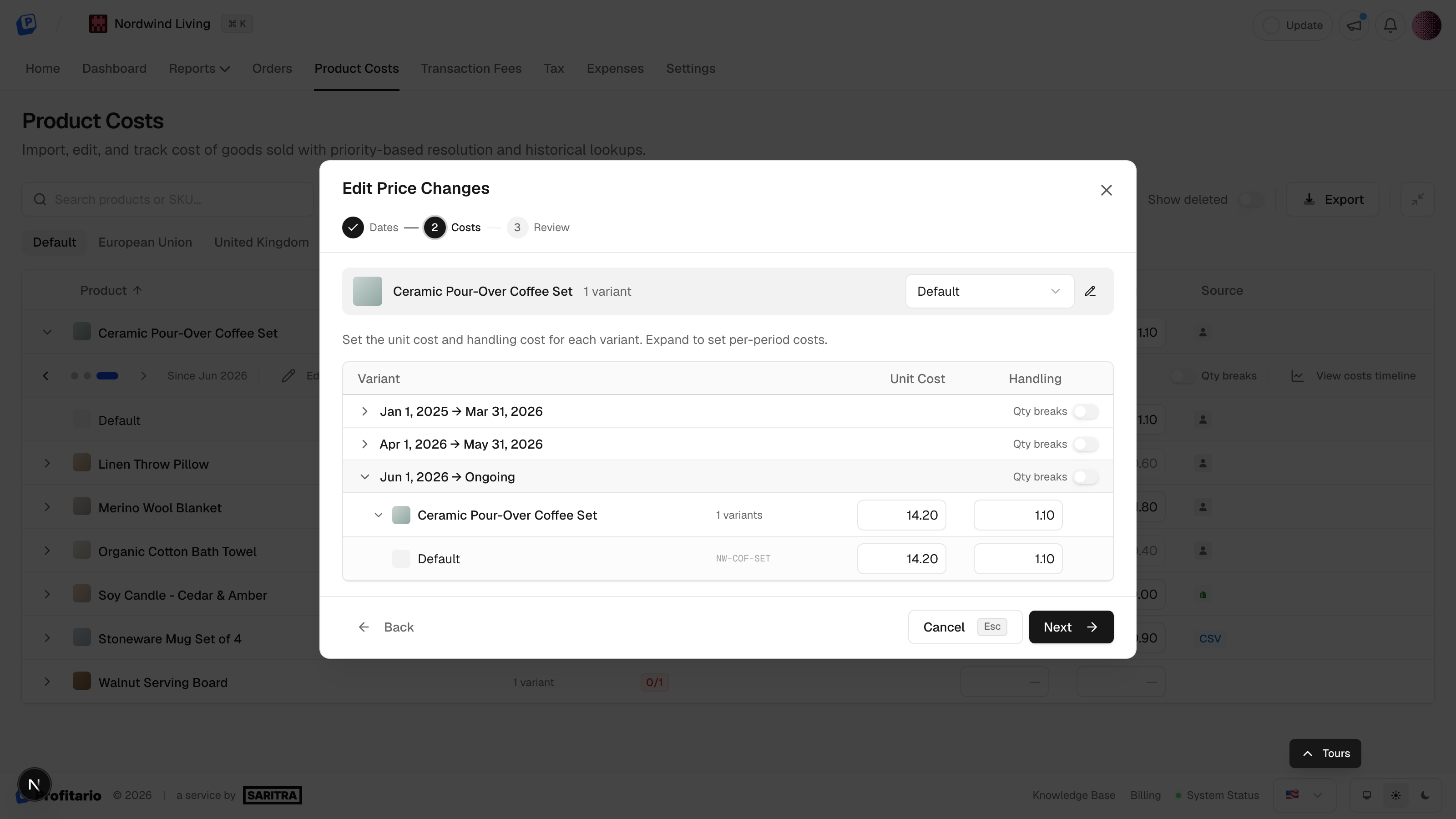Toggle Qty breaks for Jan 1, 2025 period
This screenshot has width=1456, height=819.
point(1085,411)
